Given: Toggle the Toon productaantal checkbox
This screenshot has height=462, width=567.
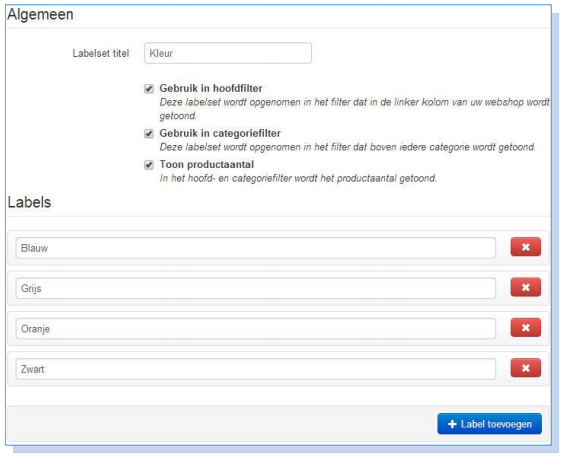Looking at the screenshot, I should click(x=149, y=165).
